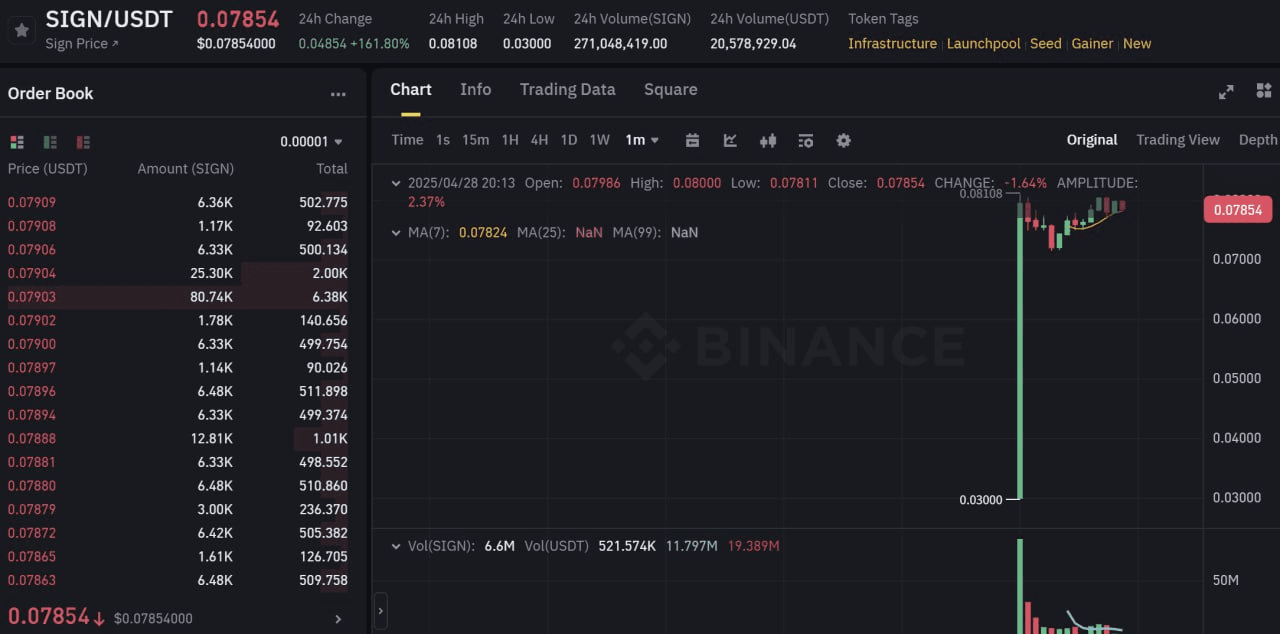Open the chart date calendar picker
This screenshot has width=1280, height=634.
point(692,140)
